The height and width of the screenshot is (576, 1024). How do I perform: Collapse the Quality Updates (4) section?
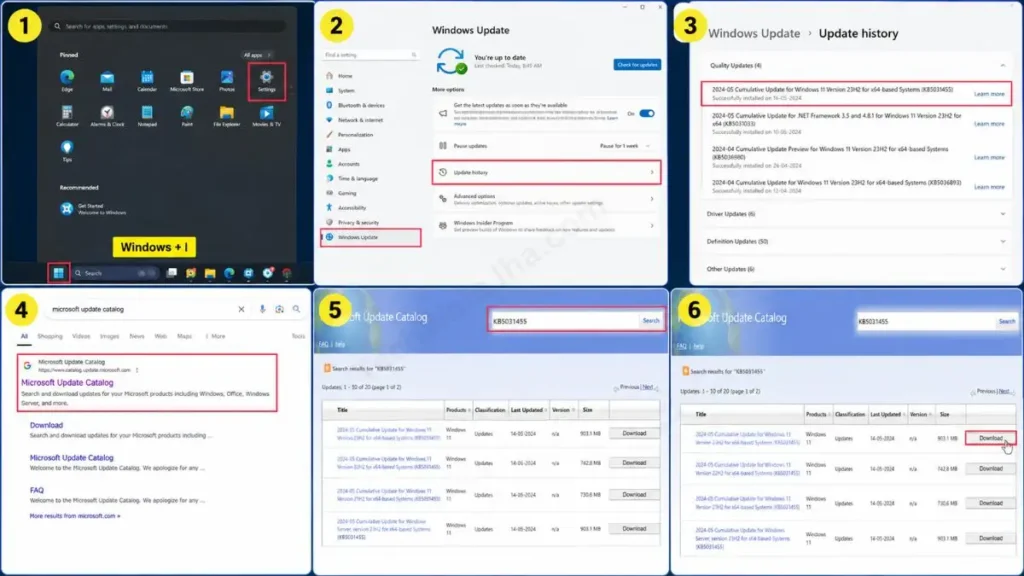pos(1002,65)
